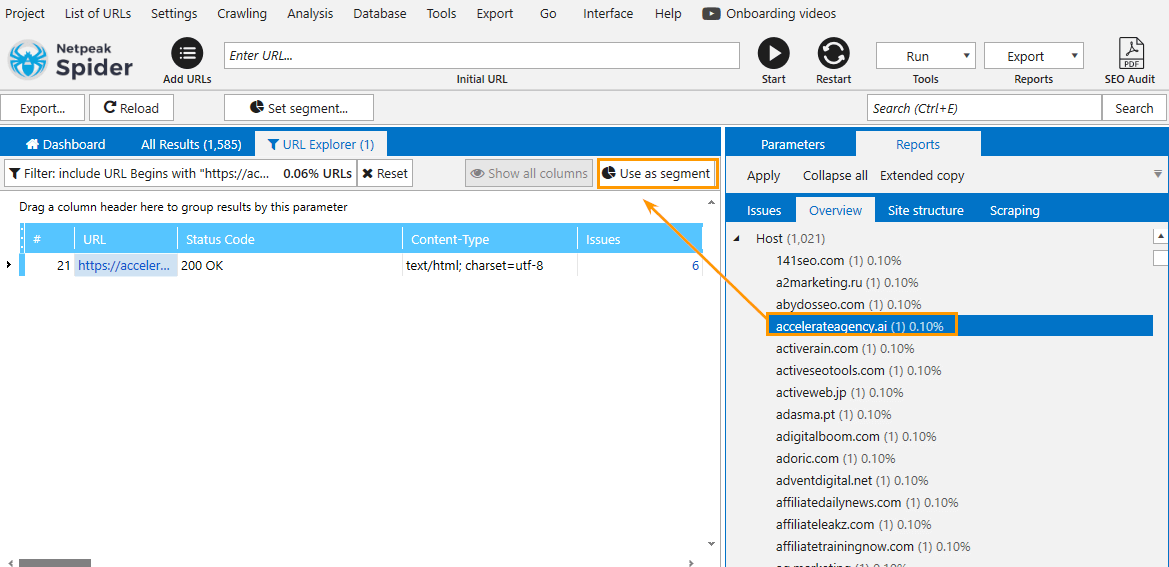
Task: Click the Export... button
Action: coord(42,108)
